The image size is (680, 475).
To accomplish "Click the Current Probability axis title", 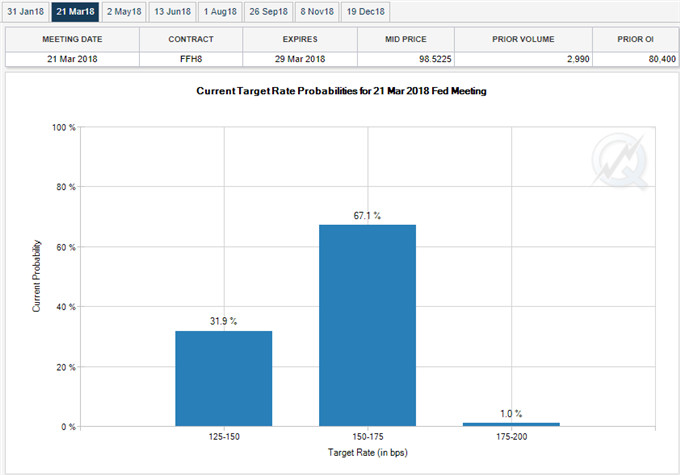I will click(x=36, y=276).
